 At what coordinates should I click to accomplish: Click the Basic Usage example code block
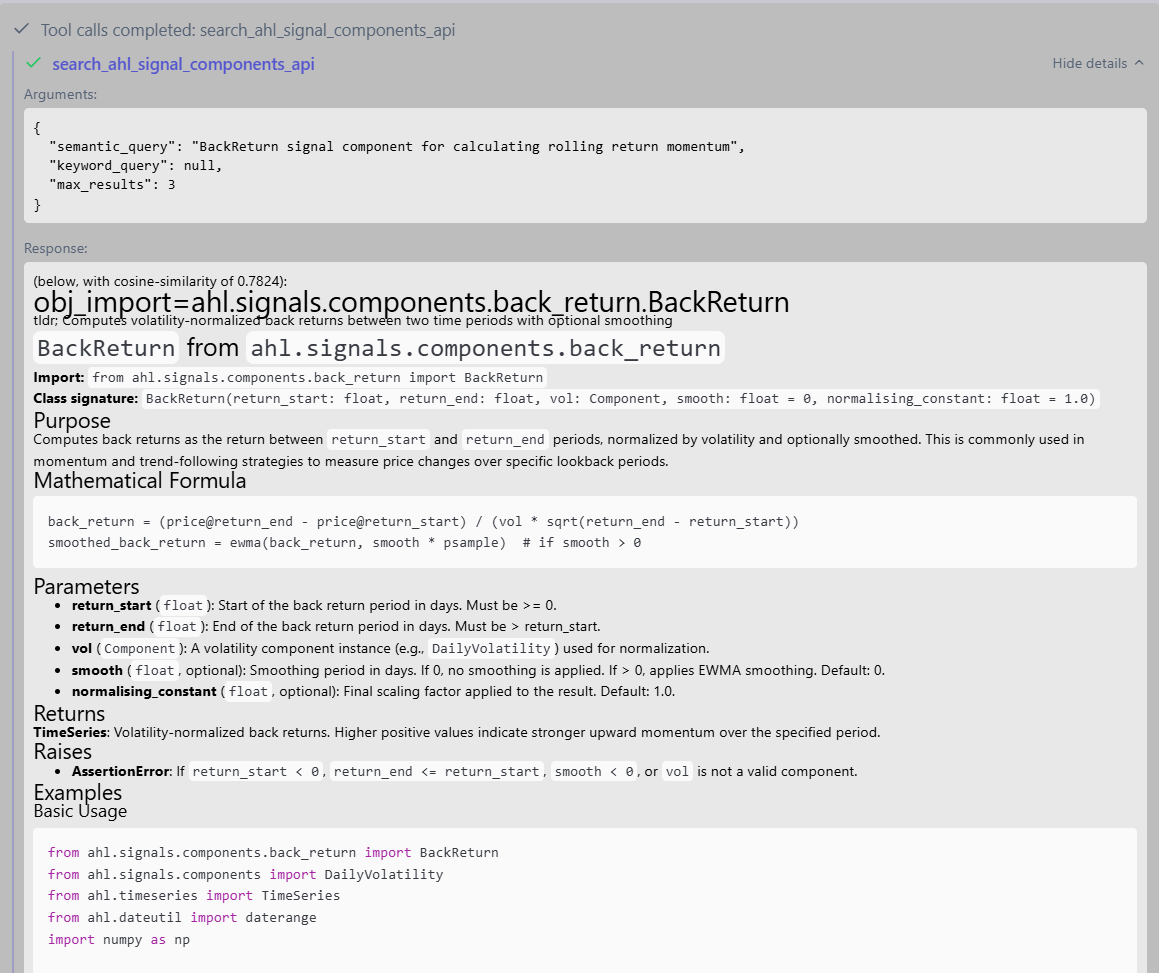click(x=585, y=895)
